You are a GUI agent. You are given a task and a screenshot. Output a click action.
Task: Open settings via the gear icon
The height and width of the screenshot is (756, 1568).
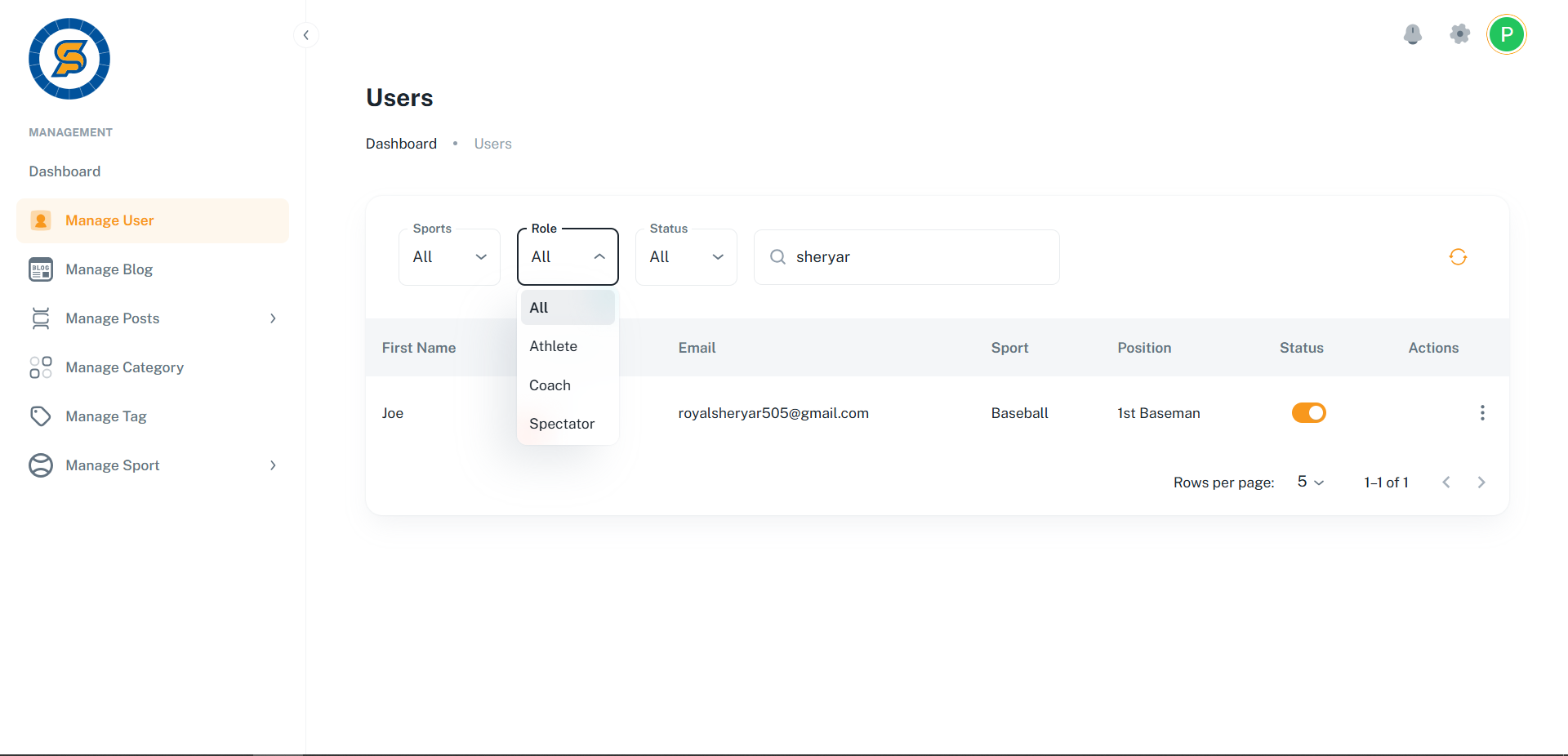pyautogui.click(x=1459, y=34)
